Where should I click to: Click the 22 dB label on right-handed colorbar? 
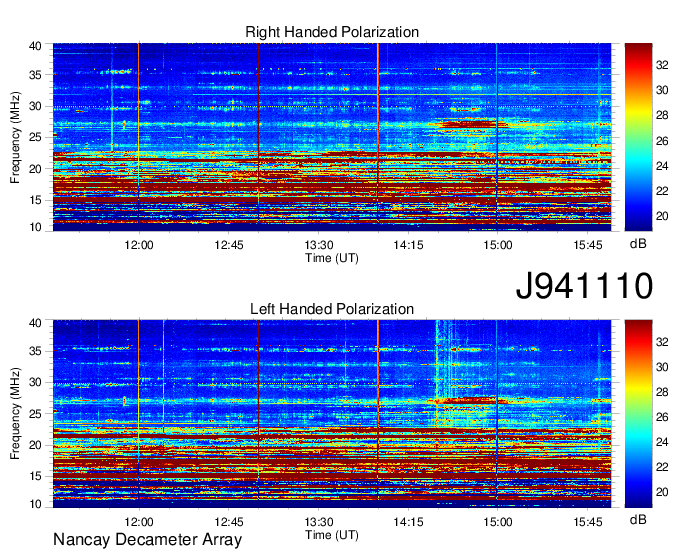coord(662,191)
